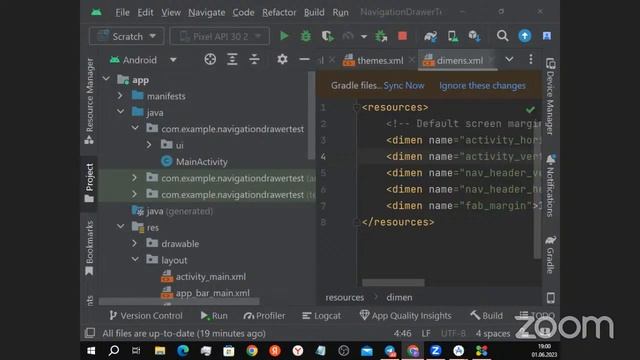Image resolution: width=640 pixels, height=360 pixels.
Task: Run app with coverage shield icon
Action: coord(327,36)
